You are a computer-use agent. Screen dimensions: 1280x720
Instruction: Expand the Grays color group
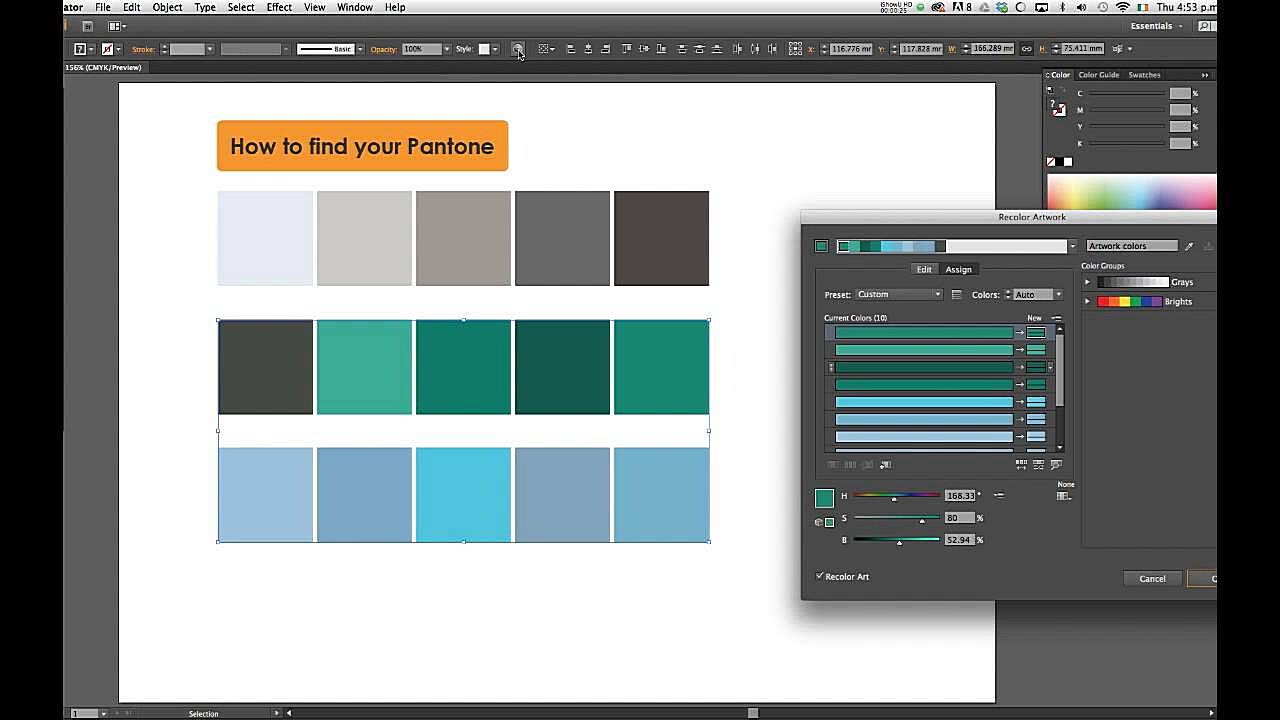[x=1088, y=282]
